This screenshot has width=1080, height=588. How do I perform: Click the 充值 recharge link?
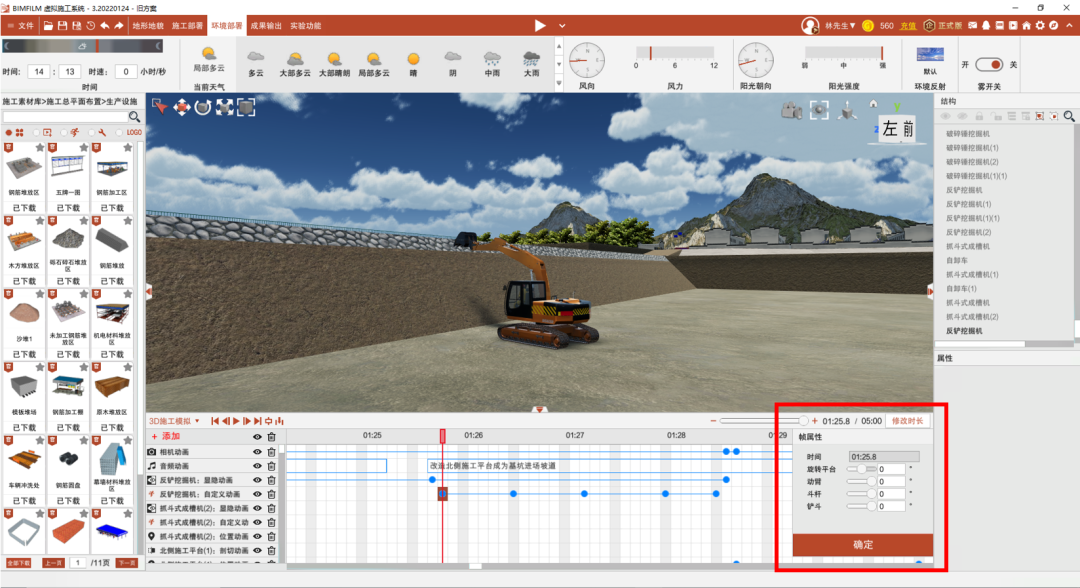tap(908, 25)
